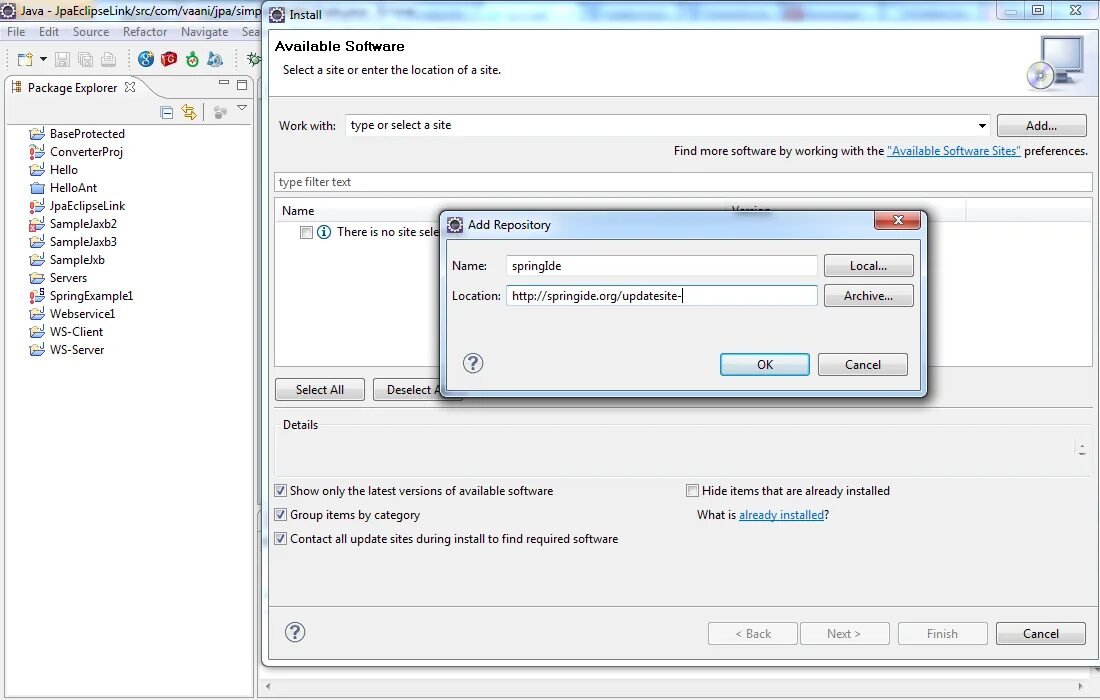The image size is (1100, 700).
Task: Click the Select All button
Action: [x=320, y=389]
